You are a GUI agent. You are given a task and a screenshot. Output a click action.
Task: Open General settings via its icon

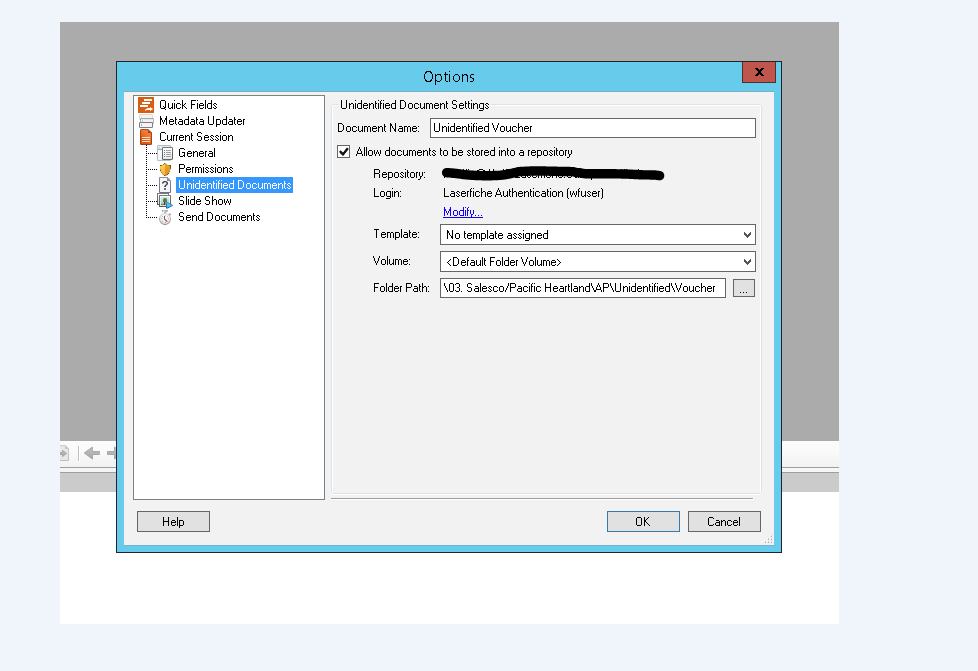(166, 153)
